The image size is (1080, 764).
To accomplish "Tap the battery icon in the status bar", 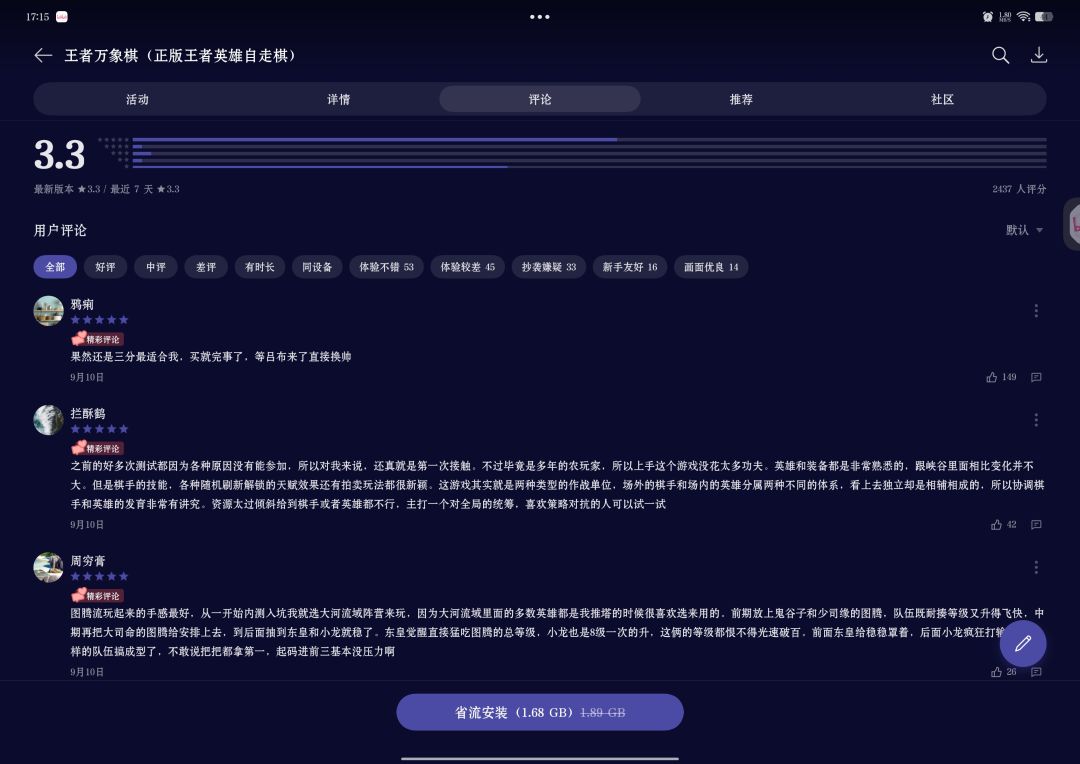I will (1043, 17).
